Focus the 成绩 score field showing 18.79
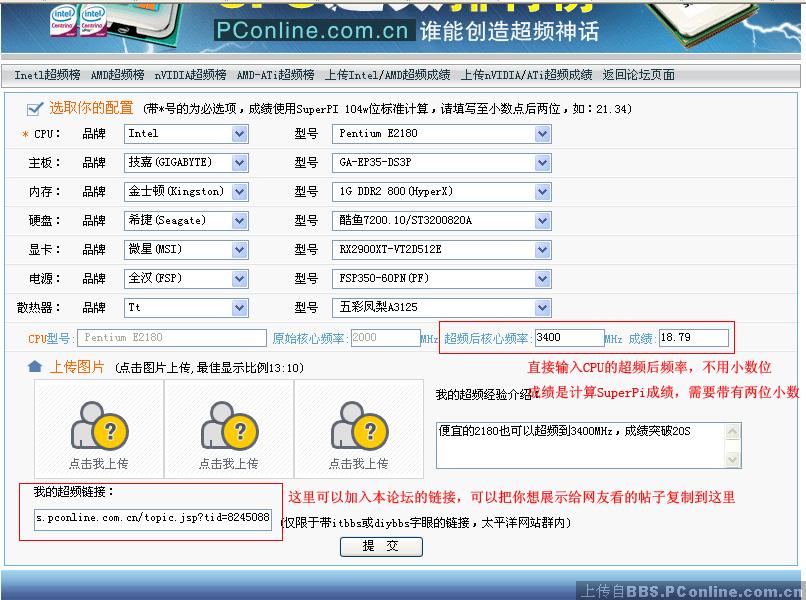Screen dimensions: 806x600 pos(694,338)
